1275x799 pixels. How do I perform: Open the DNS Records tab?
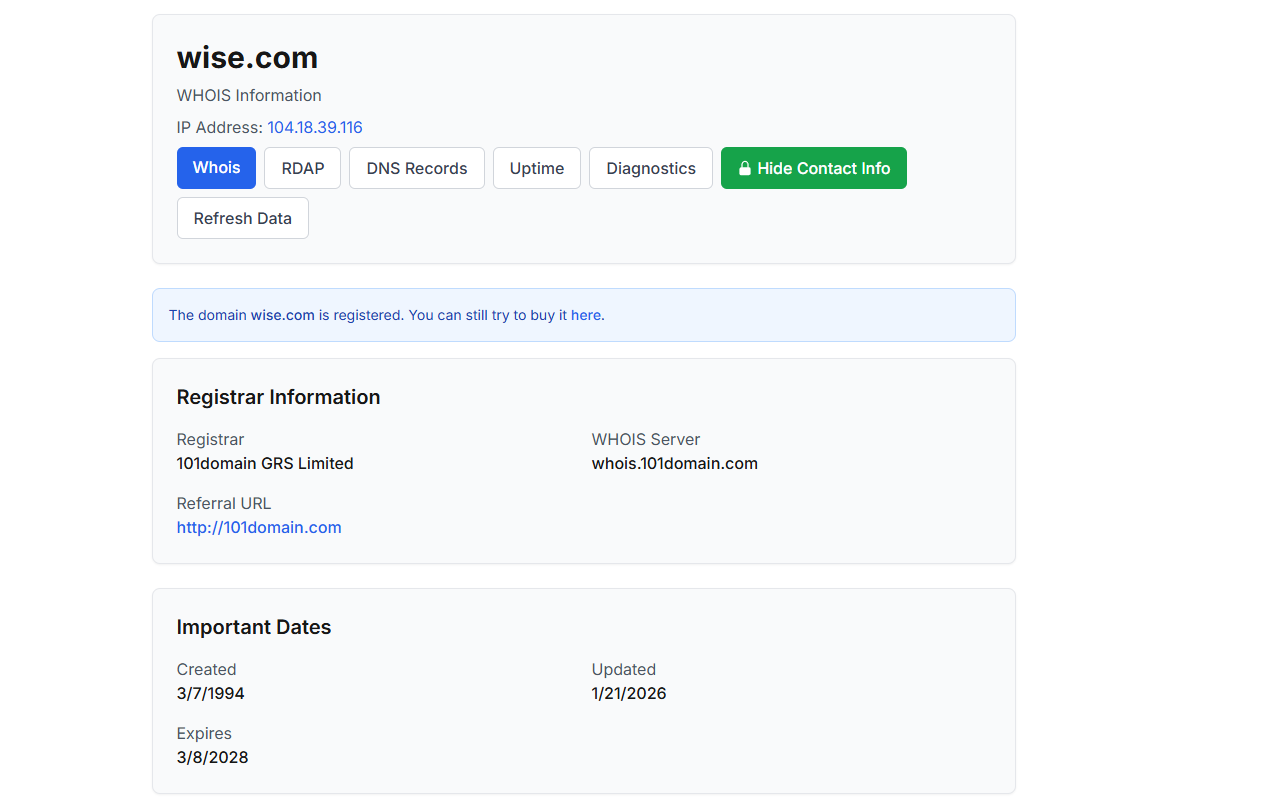pyautogui.click(x=416, y=168)
